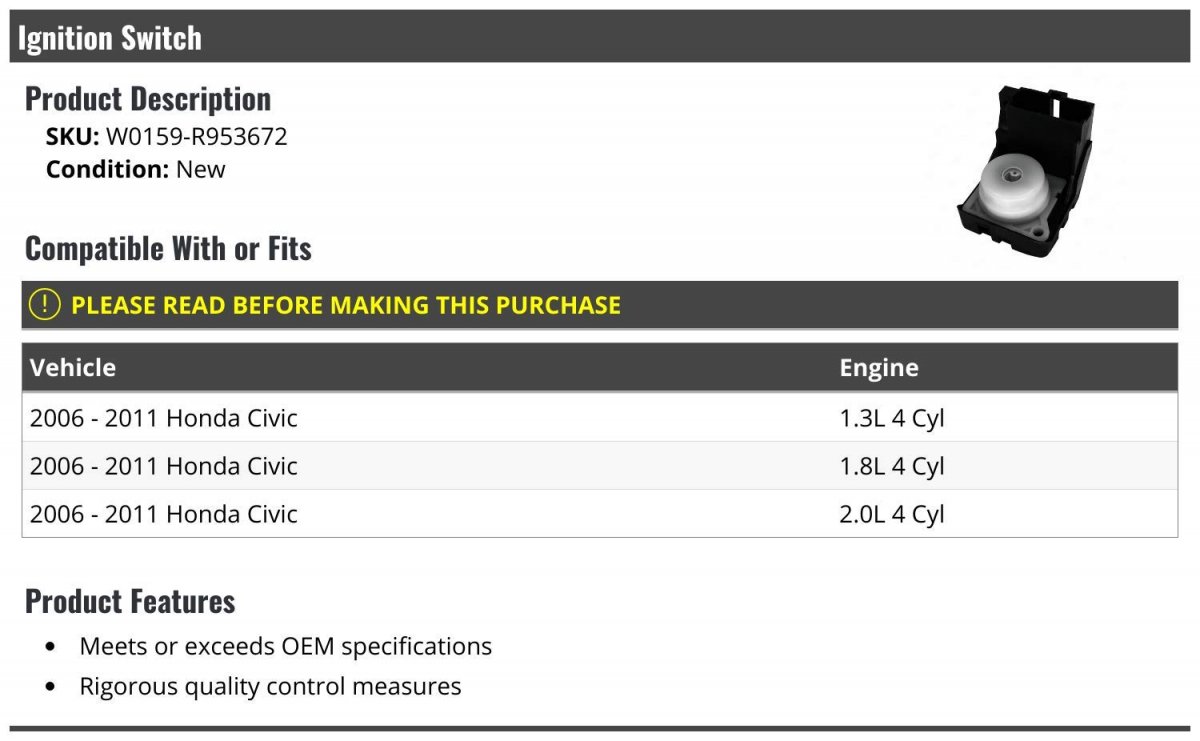Select the Product Description heading
The height and width of the screenshot is (741, 1200).
[x=148, y=99]
